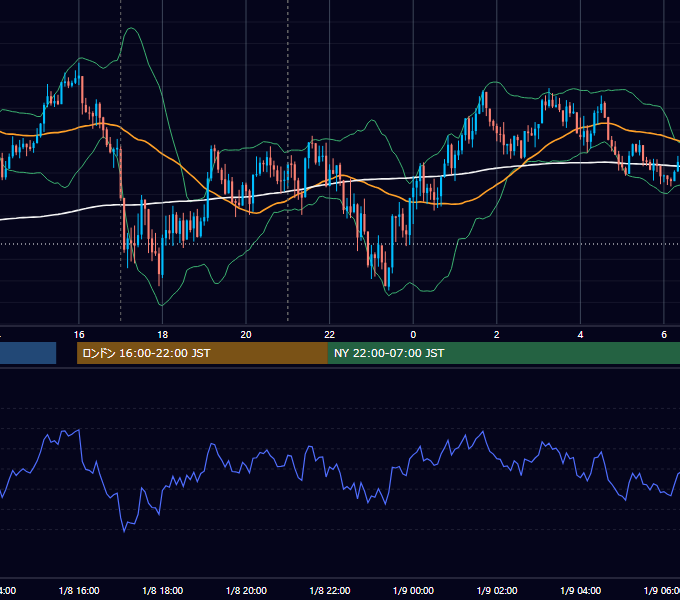Image resolution: width=680 pixels, height=600 pixels.
Task: Click the 4 hour label on upper axis
Action: pos(580,335)
